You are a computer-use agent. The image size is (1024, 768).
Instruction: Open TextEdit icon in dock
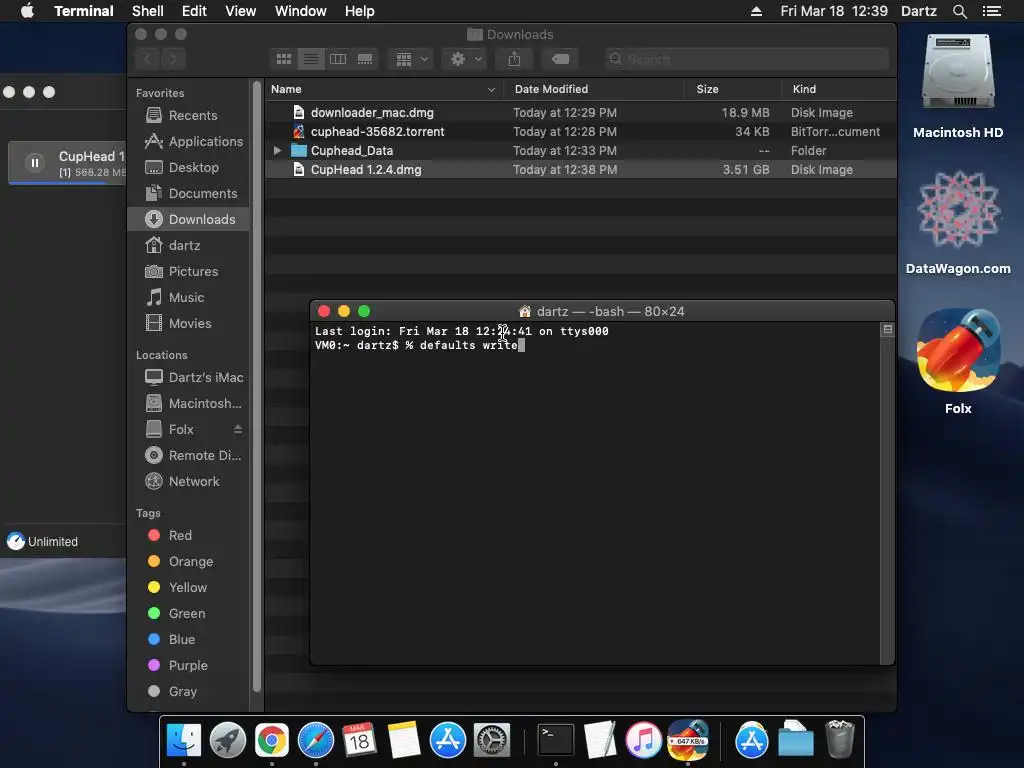click(600, 740)
